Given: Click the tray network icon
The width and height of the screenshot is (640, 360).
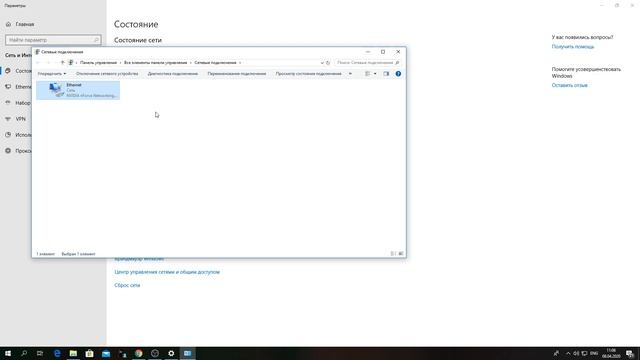Looking at the screenshot, I should 584,353.
